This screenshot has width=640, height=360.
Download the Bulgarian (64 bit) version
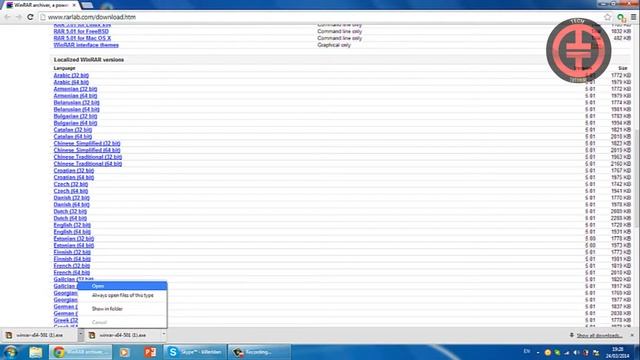(75, 123)
